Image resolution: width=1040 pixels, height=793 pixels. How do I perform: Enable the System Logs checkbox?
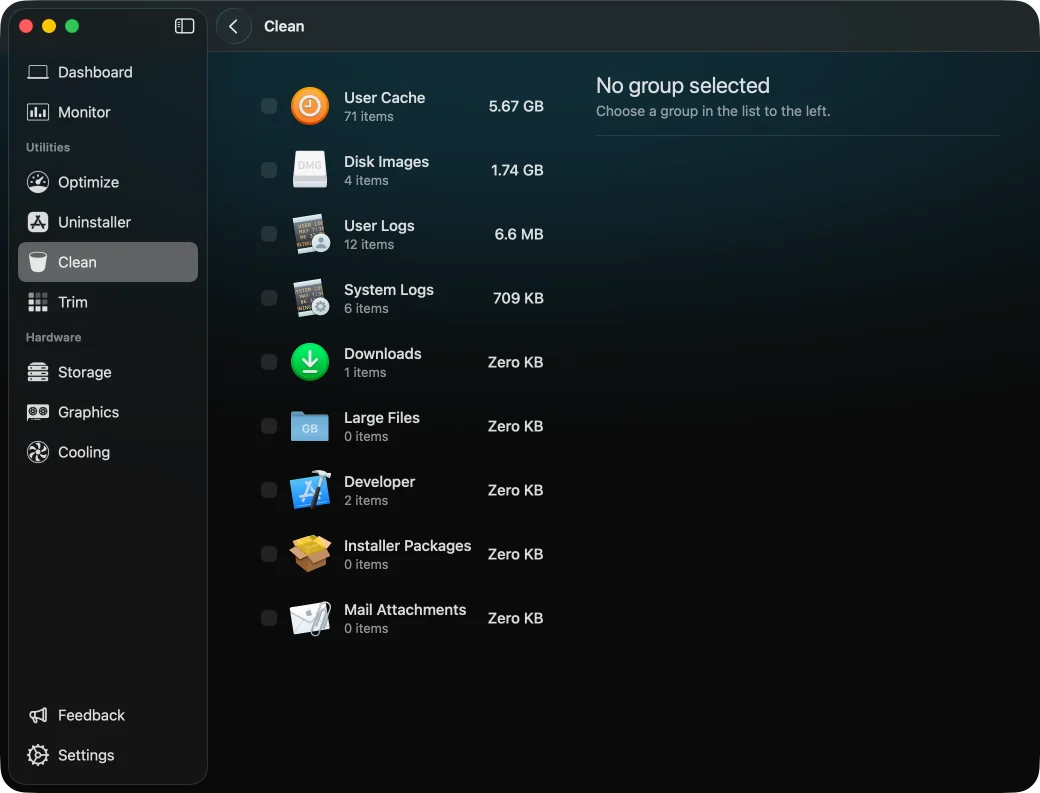tap(269, 298)
